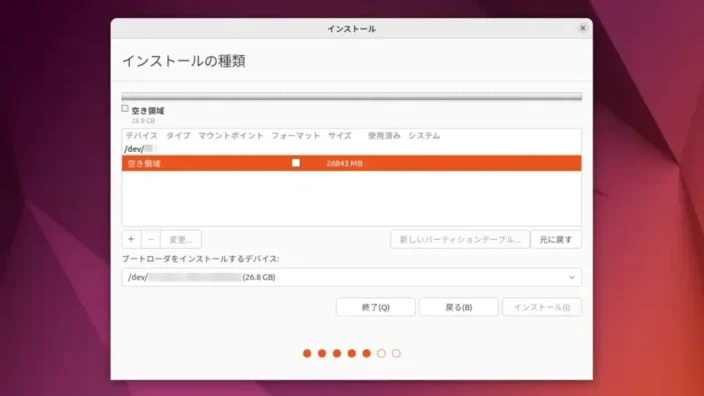This screenshot has height=396, width=704.
Task: Open 新しいパーティションテーブル... button
Action: 460,239
